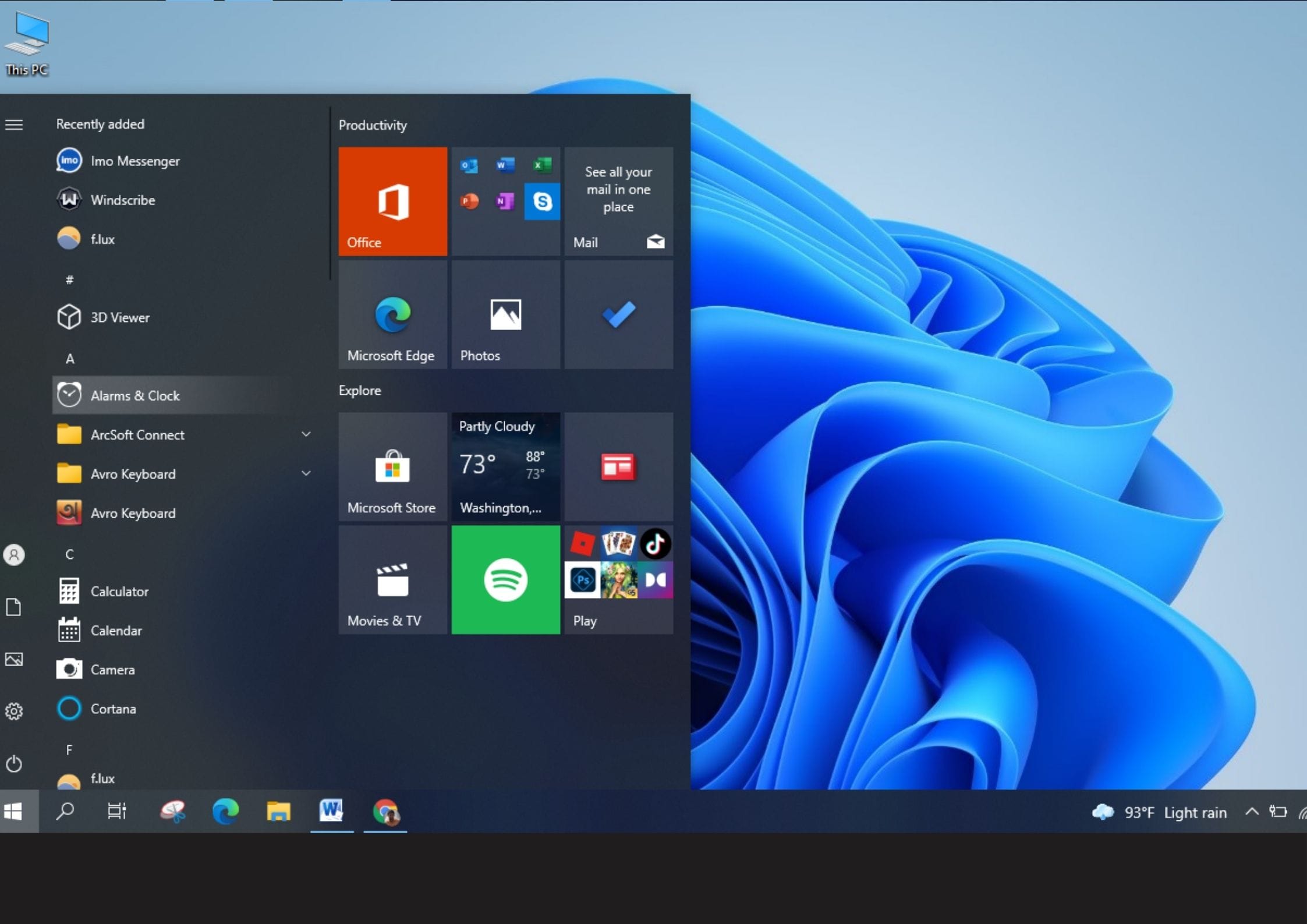Click the Power button in Start sidebar
Screen dimensions: 1307x924
pos(14,763)
